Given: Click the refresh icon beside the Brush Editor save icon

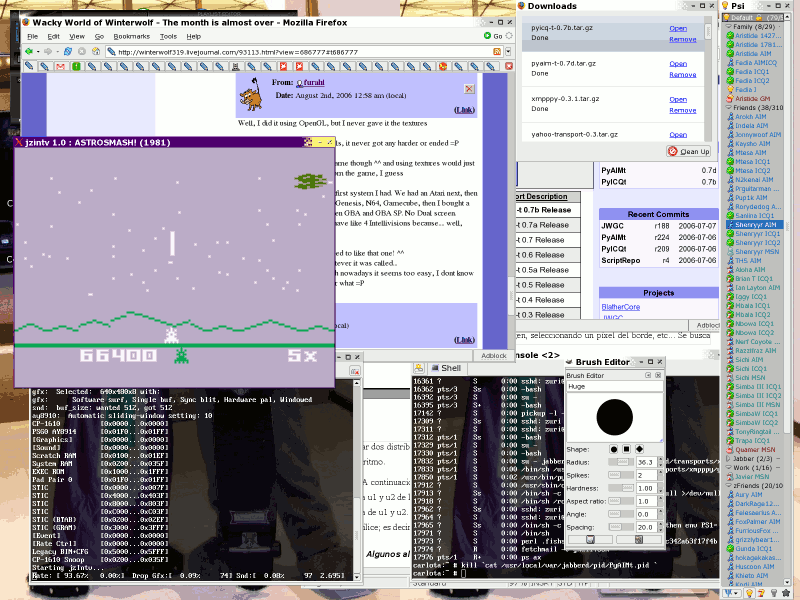Looking at the screenshot, I should coord(637,540).
